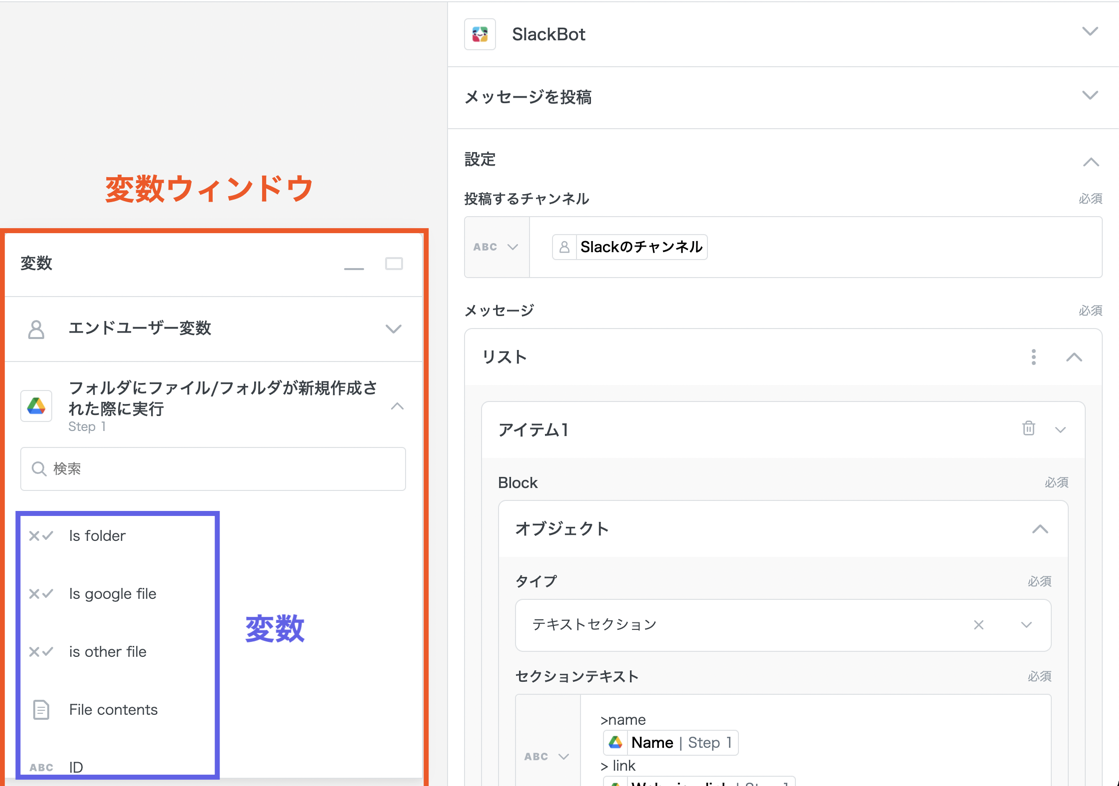Select the Is google file variable
The width and height of the screenshot is (1119, 786).
pyautogui.click(x=112, y=594)
